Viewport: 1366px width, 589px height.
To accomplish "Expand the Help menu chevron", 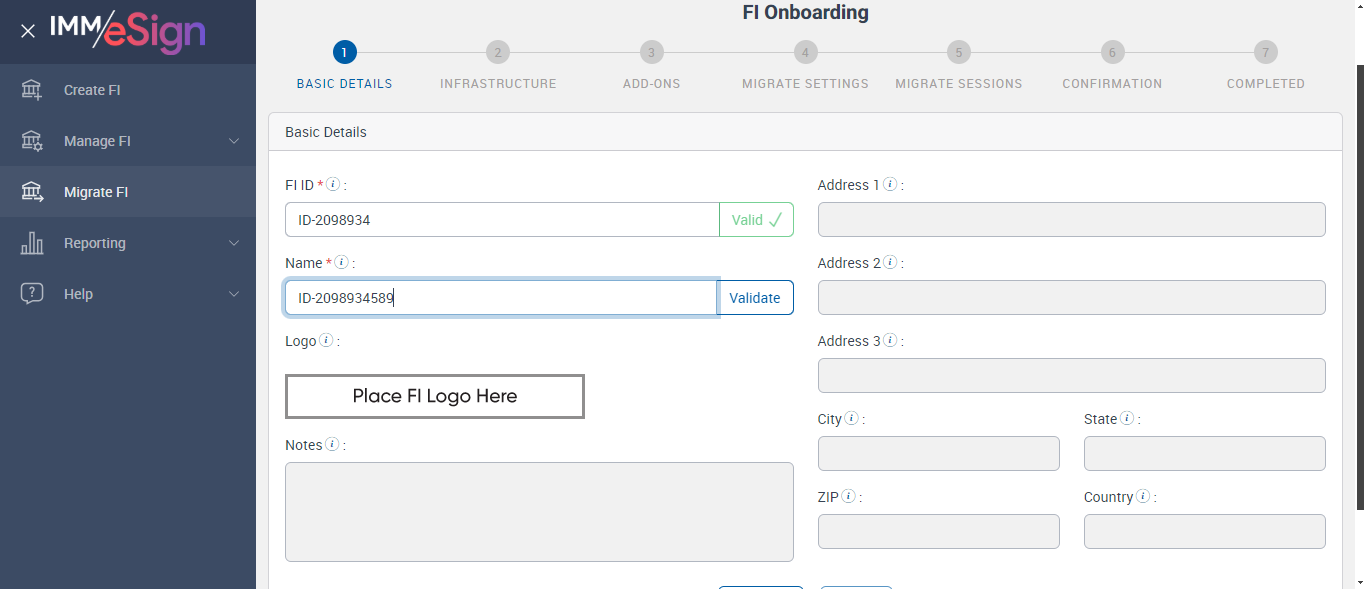I will tap(234, 294).
